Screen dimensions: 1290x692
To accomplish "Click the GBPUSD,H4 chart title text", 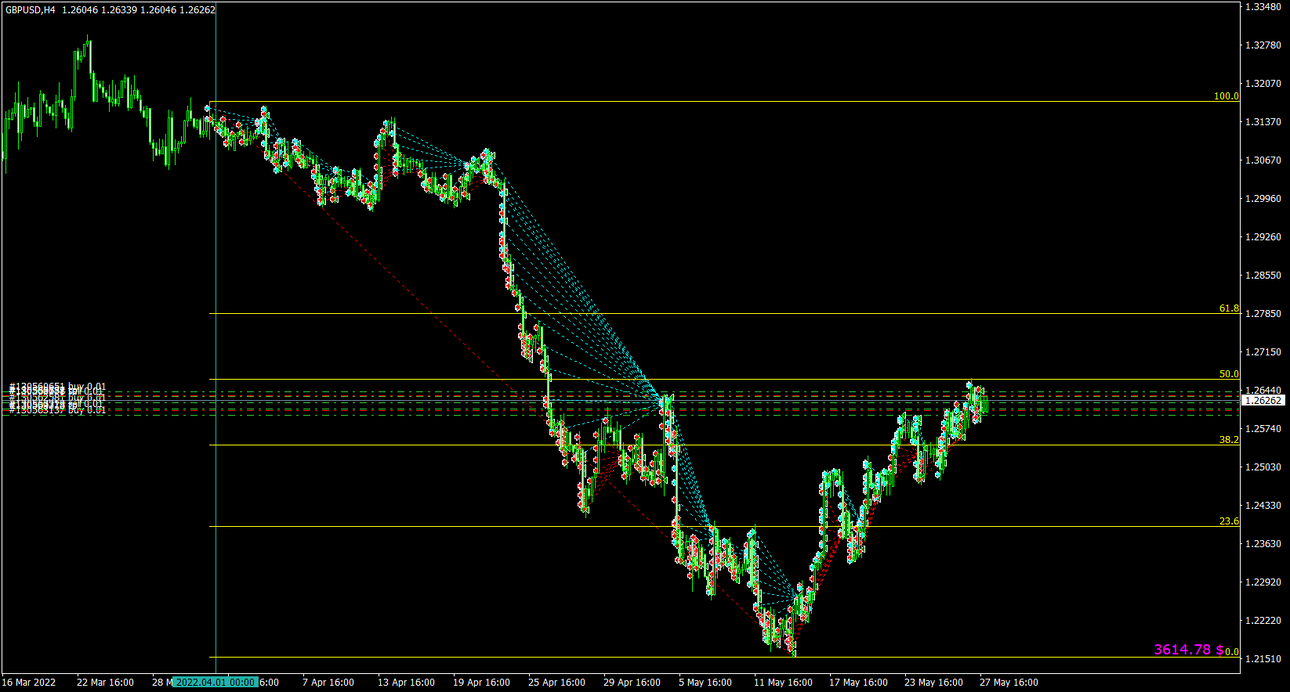I will coord(30,9).
